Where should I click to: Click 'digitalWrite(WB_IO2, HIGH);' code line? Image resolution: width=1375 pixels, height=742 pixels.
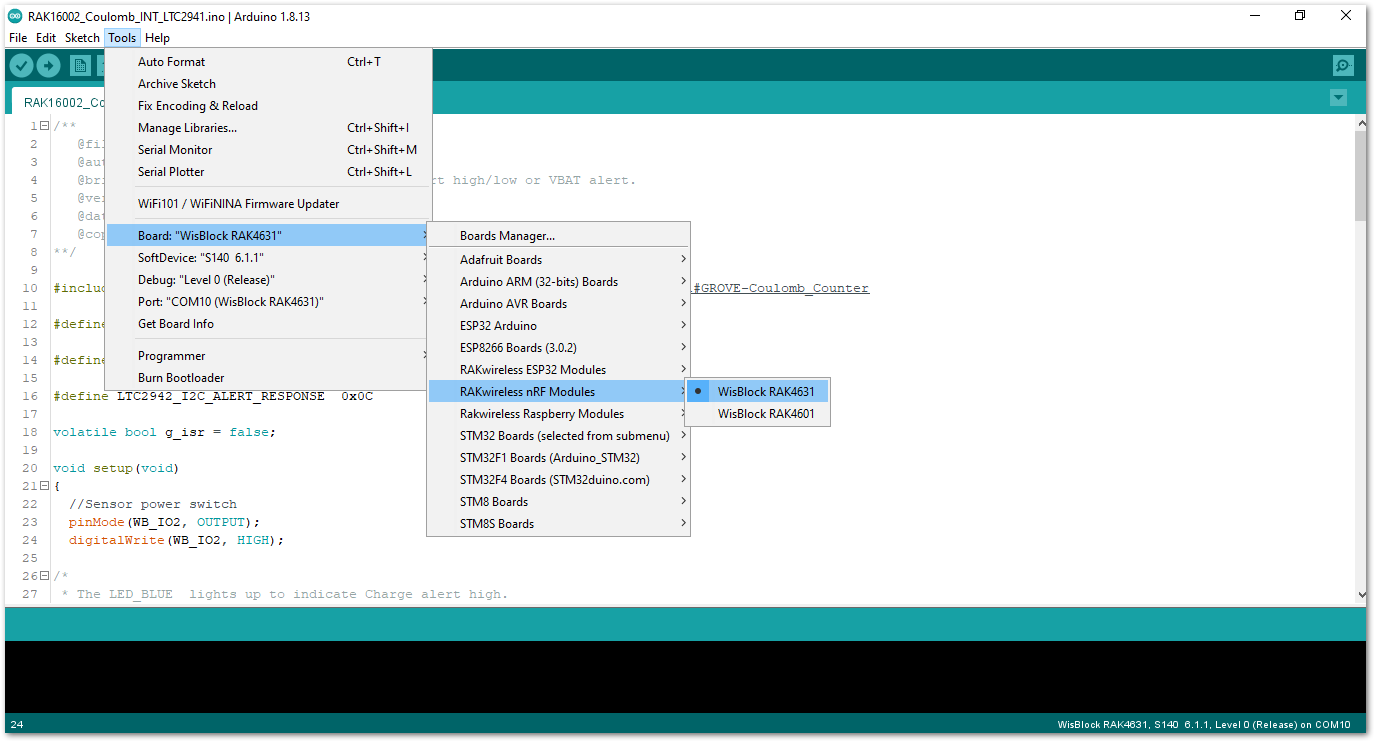(176, 540)
